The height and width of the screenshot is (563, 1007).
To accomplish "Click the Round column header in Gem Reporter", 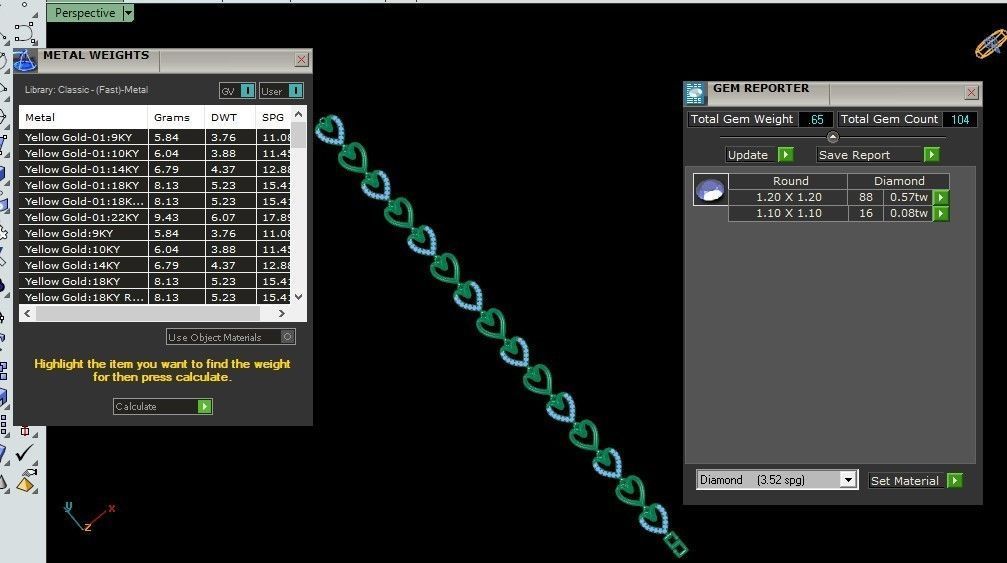I will tap(788, 181).
